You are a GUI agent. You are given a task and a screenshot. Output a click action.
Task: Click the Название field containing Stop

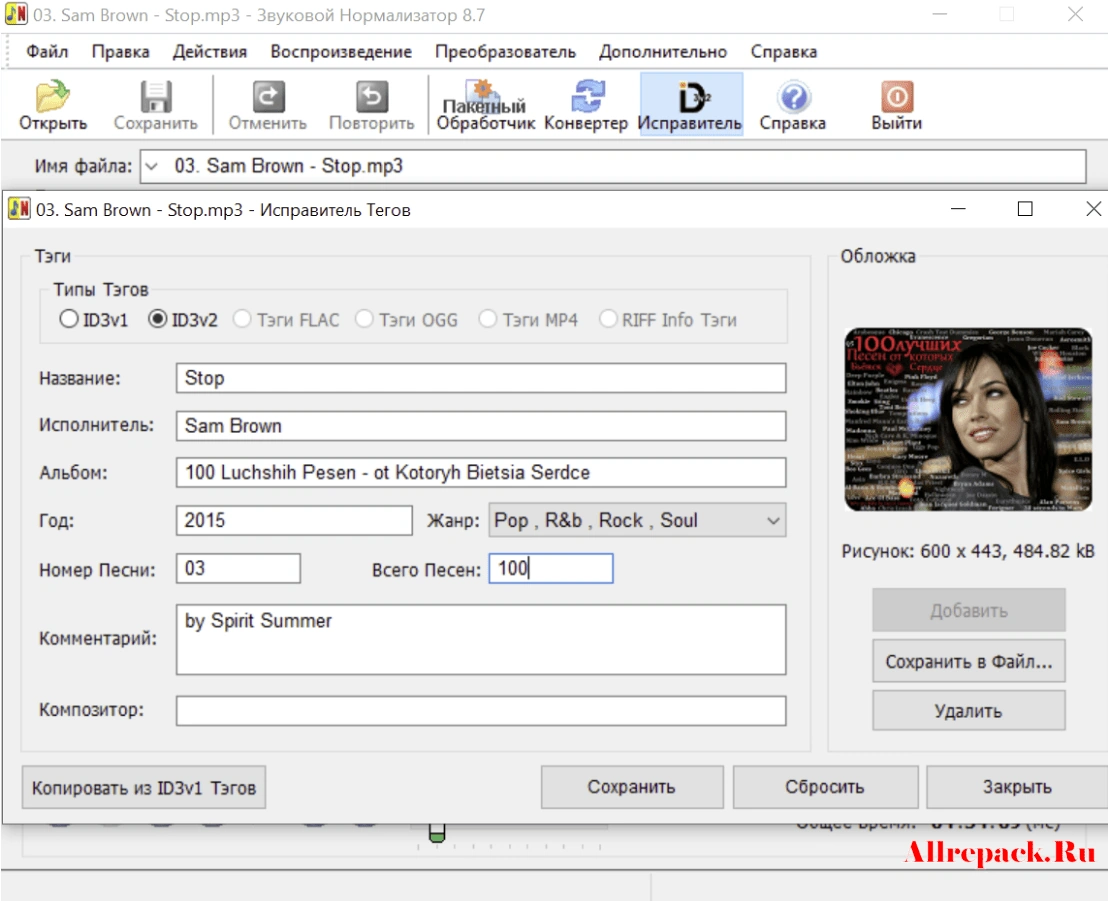coord(481,378)
